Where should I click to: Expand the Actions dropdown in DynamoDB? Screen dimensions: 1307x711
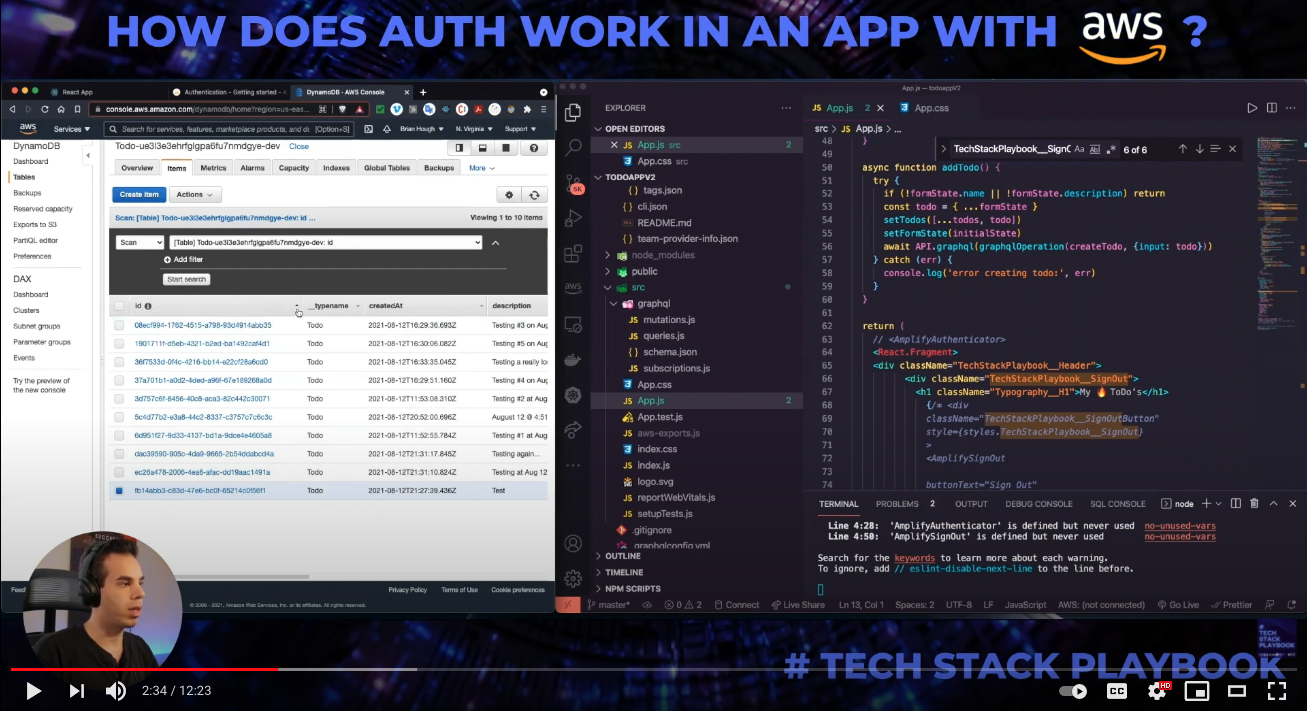click(x=194, y=195)
